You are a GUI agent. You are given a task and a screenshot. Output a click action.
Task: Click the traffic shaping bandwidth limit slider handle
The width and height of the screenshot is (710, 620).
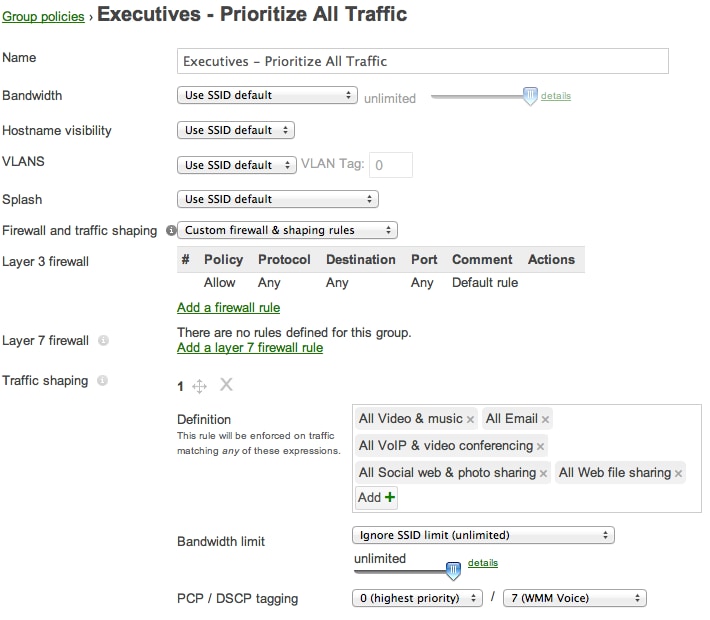453,571
